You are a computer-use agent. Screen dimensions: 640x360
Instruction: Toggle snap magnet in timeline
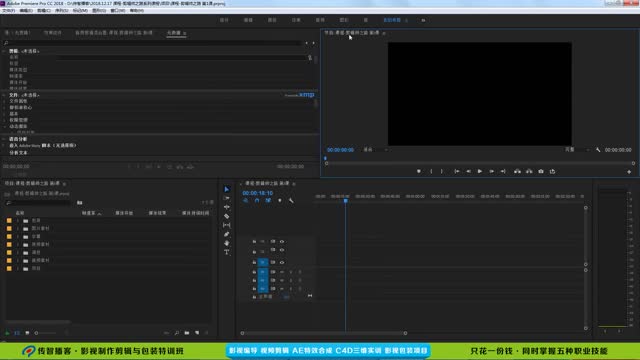point(257,200)
